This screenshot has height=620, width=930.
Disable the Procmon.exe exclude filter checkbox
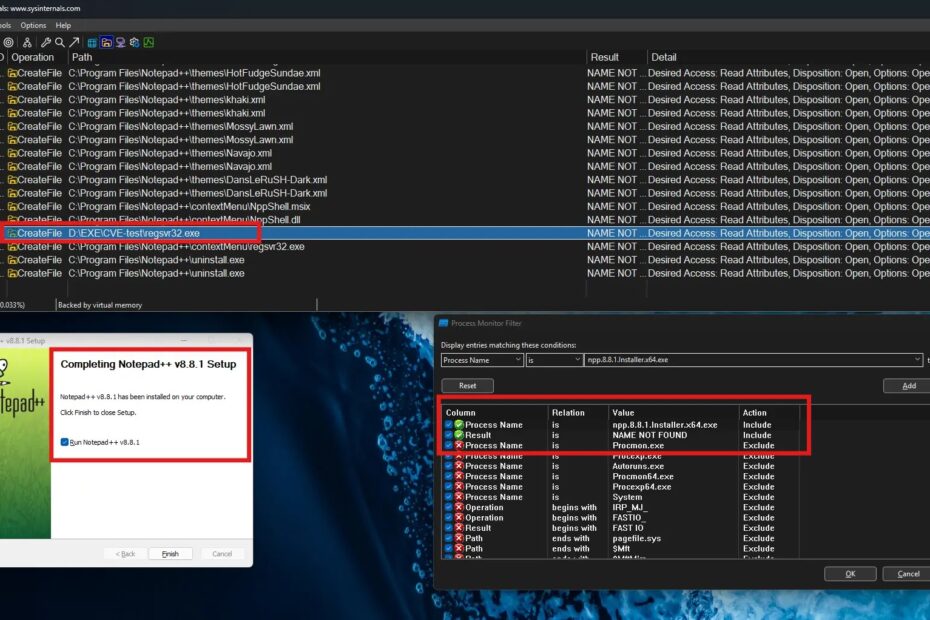(448, 445)
